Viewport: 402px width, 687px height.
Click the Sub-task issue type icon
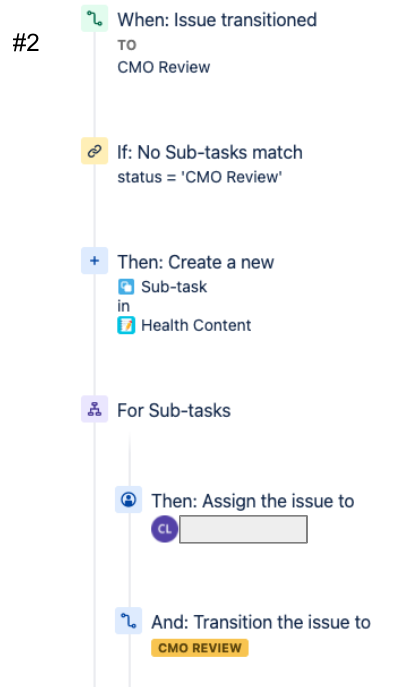pyautogui.click(x=126, y=287)
